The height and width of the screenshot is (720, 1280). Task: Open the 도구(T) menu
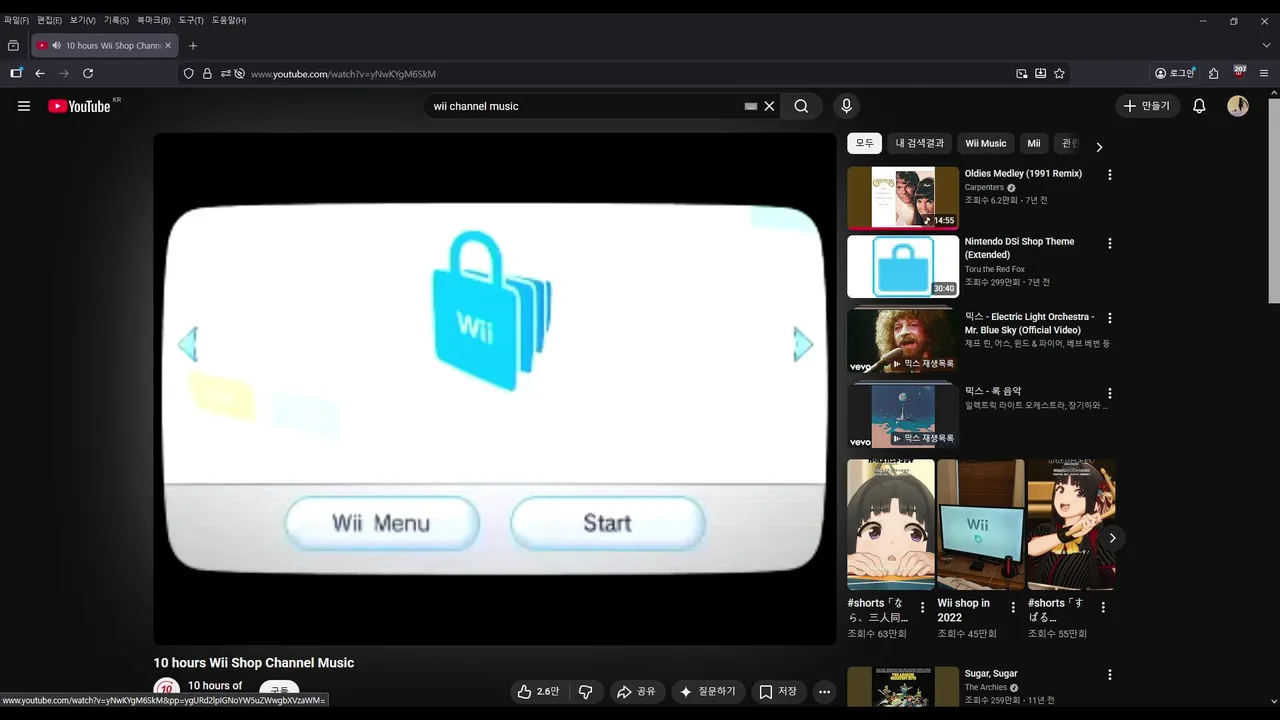click(x=191, y=20)
